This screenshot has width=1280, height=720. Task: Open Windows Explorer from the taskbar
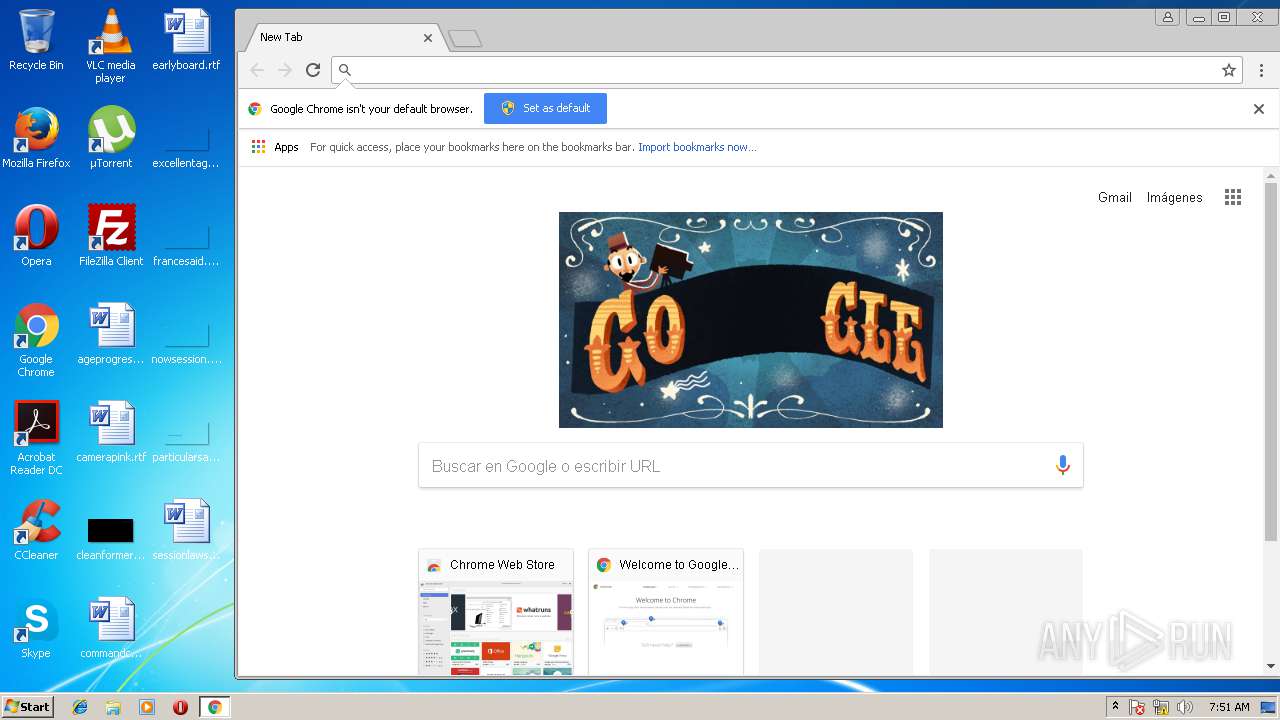113,707
